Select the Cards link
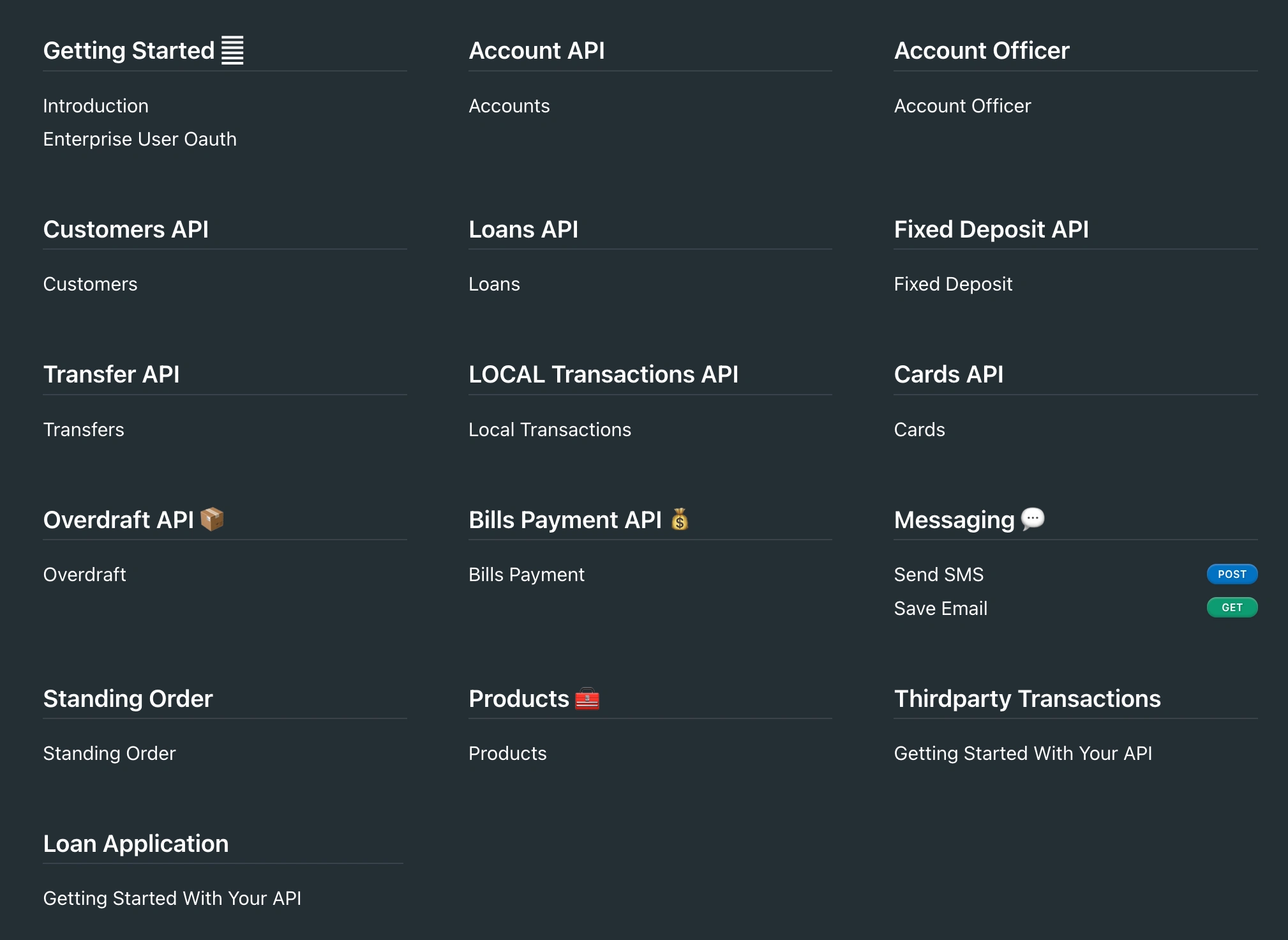The image size is (1288, 940). 919,430
